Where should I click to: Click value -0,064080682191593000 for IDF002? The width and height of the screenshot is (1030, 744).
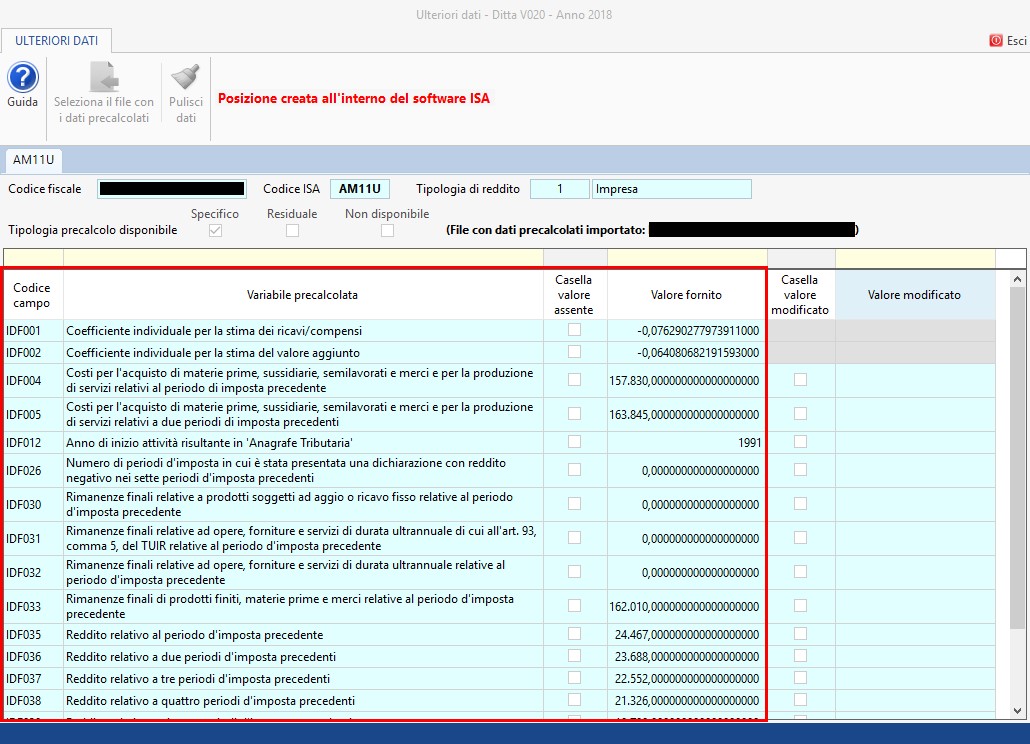[x=698, y=353]
